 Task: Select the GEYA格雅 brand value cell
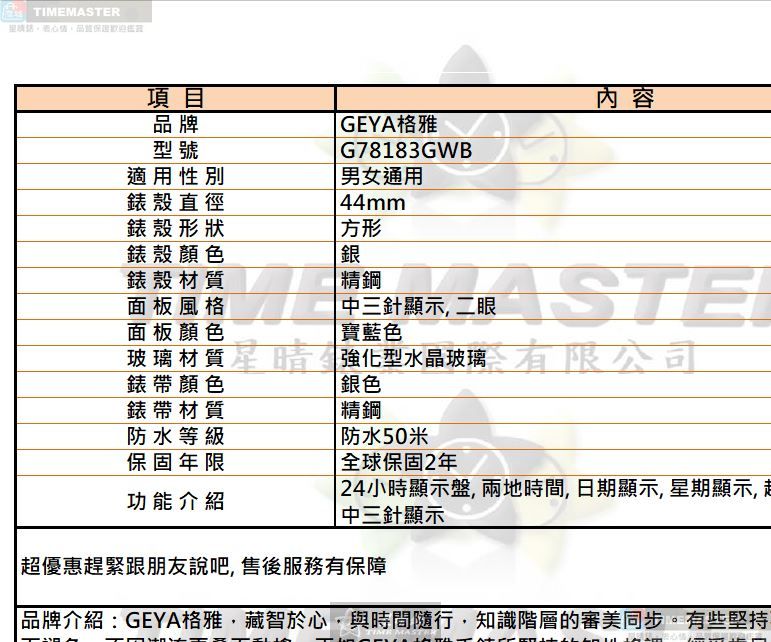tap(388, 124)
